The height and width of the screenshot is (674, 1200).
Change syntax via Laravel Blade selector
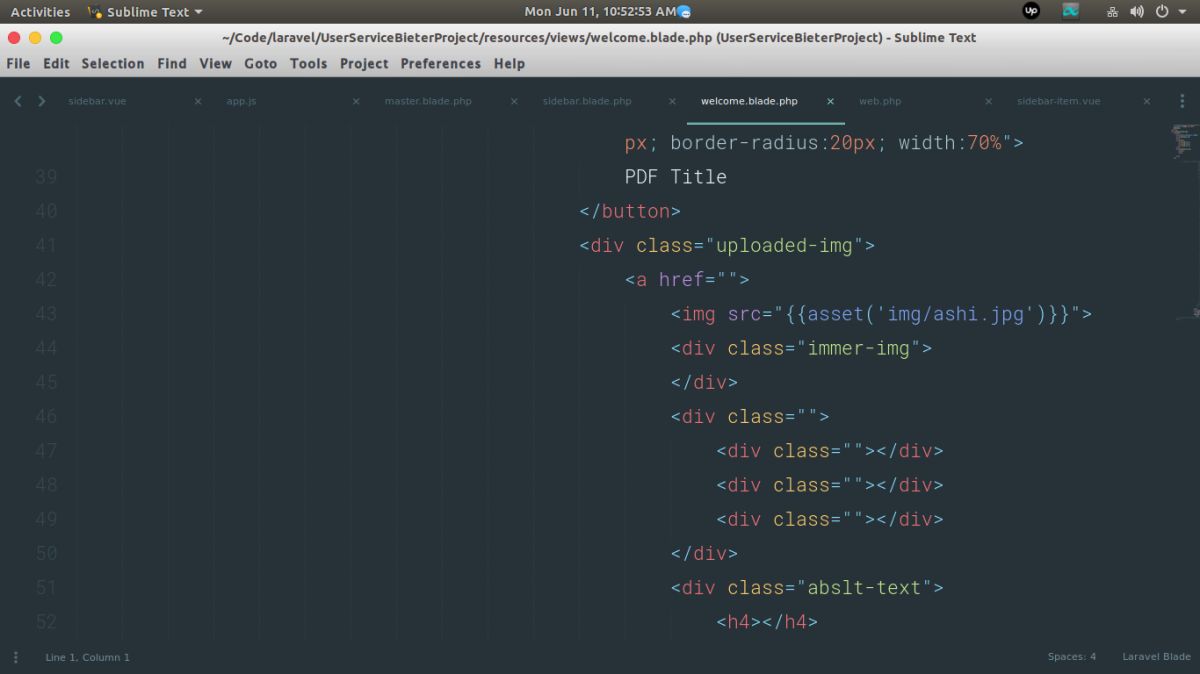click(x=1157, y=657)
